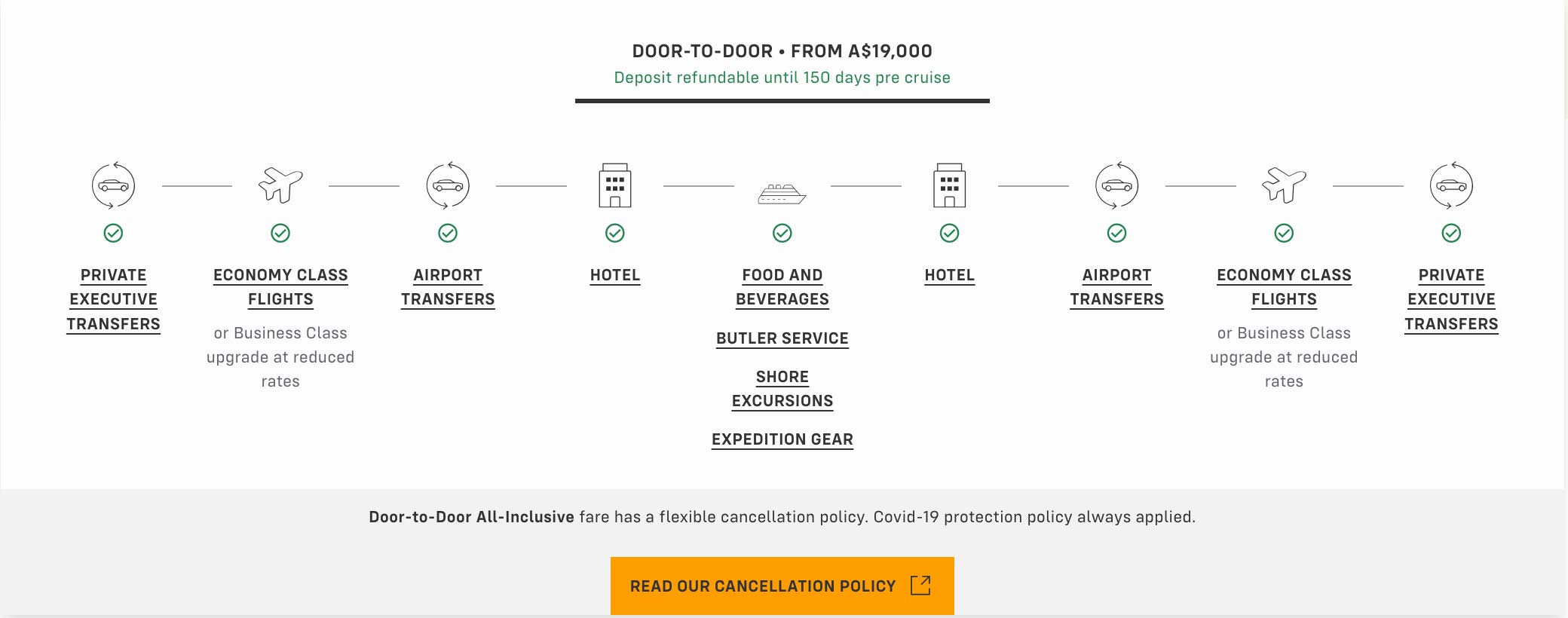
Task: Click the checkmark beneath the return airport transfers
Action: point(1116,234)
